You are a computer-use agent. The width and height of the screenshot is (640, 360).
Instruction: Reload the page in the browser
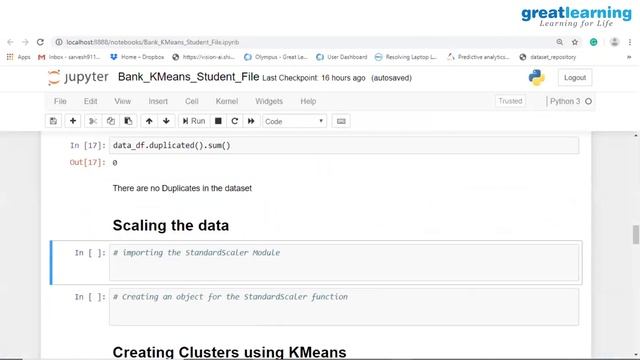tap(40, 42)
